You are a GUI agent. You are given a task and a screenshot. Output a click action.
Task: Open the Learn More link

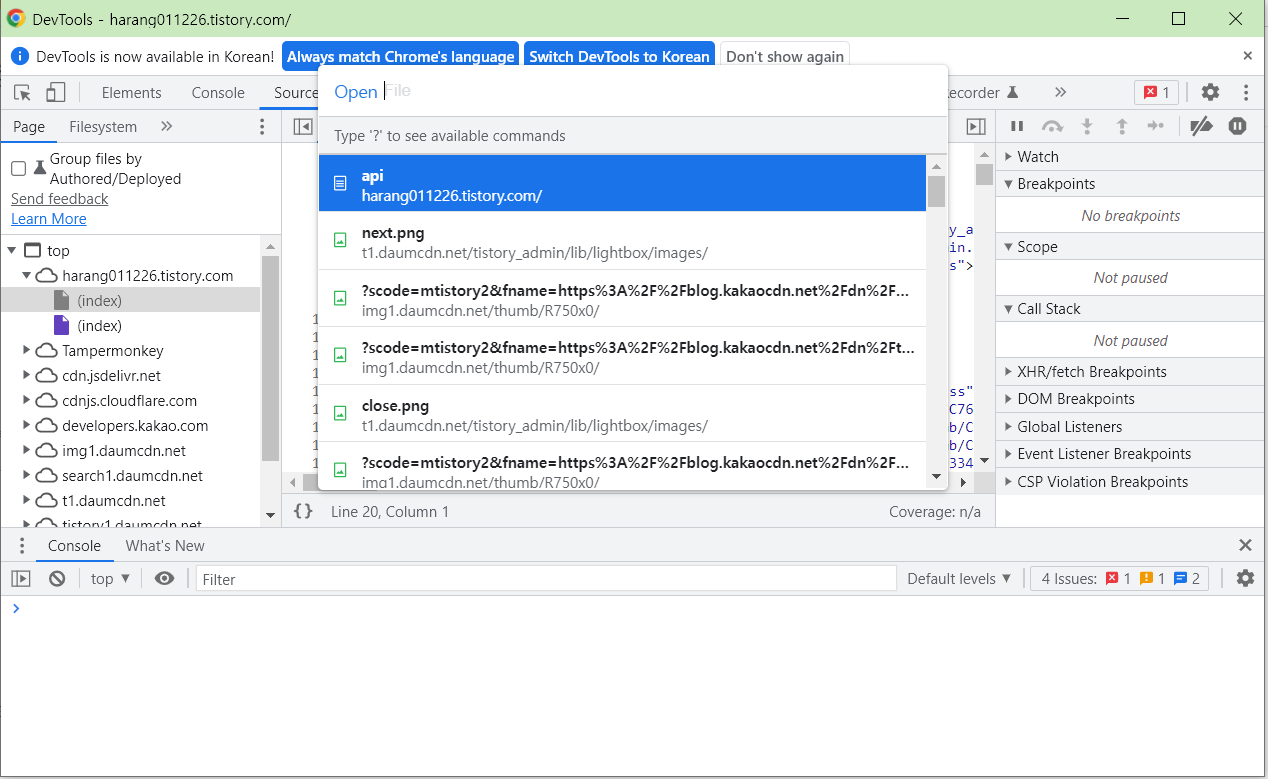pyautogui.click(x=48, y=219)
